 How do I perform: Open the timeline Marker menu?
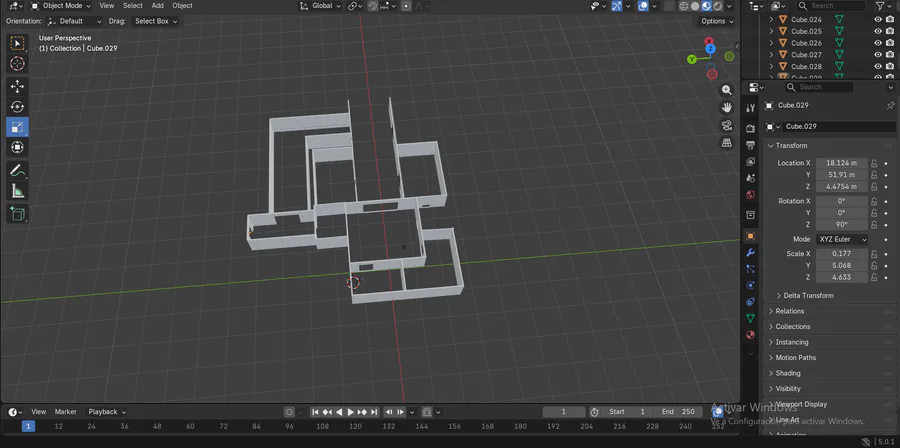(65, 412)
